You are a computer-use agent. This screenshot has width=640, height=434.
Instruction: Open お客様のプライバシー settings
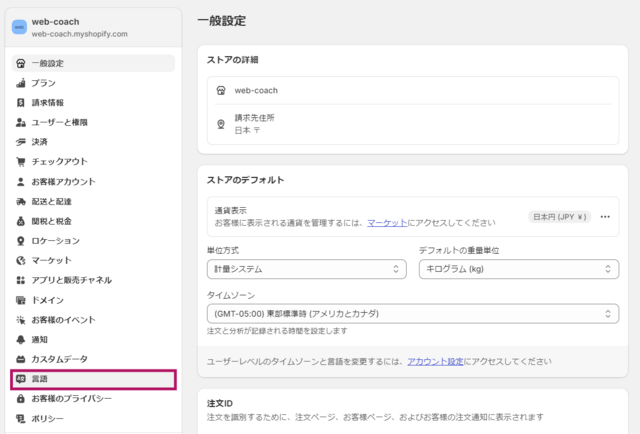pos(93,398)
